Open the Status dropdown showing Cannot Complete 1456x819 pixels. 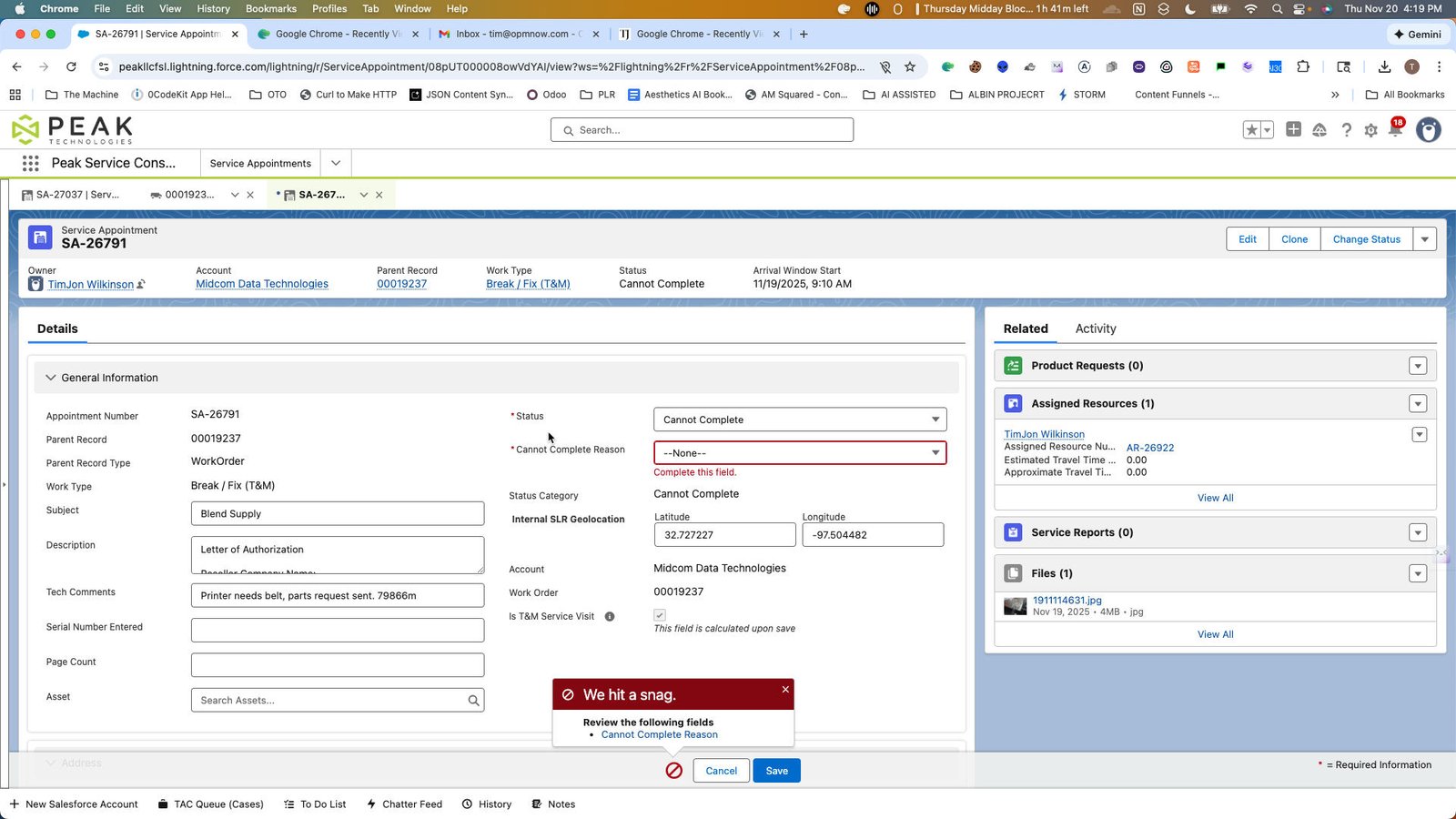pyautogui.click(x=800, y=420)
